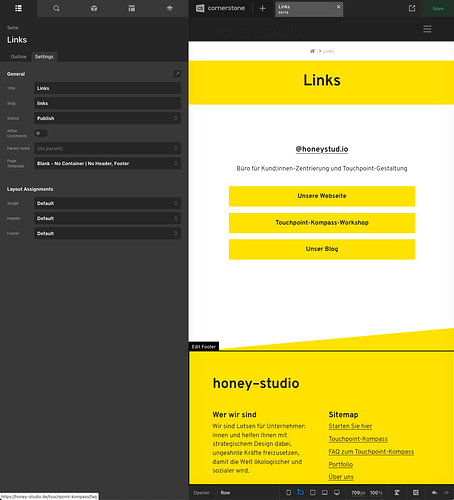Screen dimensions: 454x500
Task: Click the honey-studio footer heading
Action: click(x=256, y=383)
